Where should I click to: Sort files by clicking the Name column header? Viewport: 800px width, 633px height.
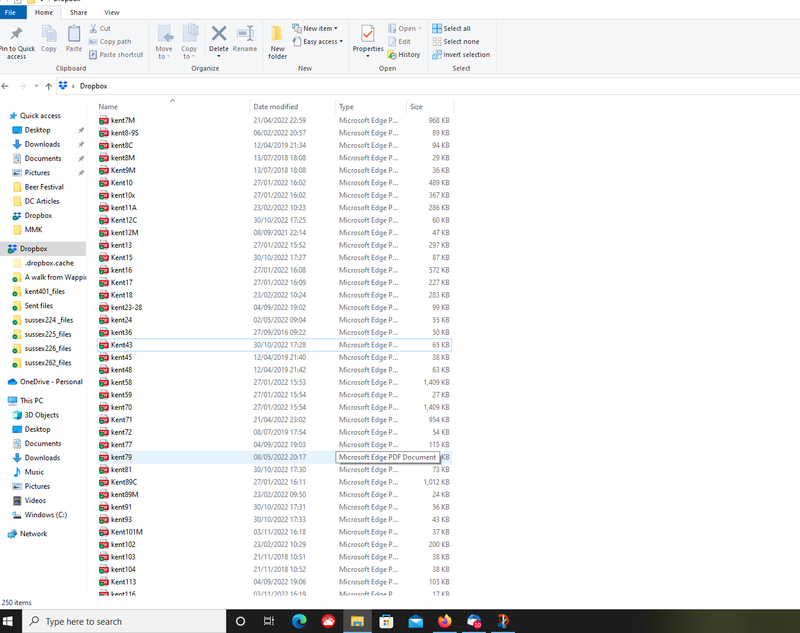pos(107,106)
